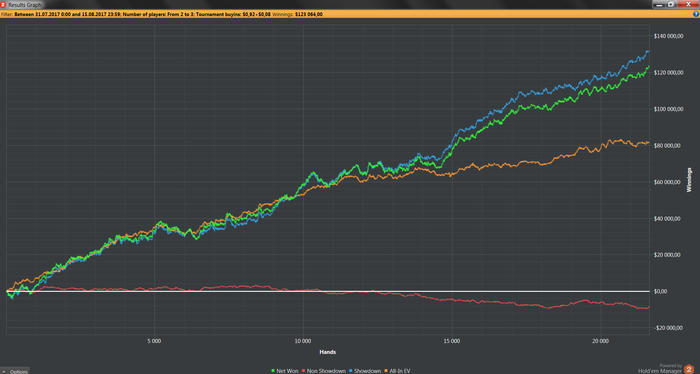Click the -$20 000,00 axis value
This screenshot has height=374, width=700.
(668, 328)
